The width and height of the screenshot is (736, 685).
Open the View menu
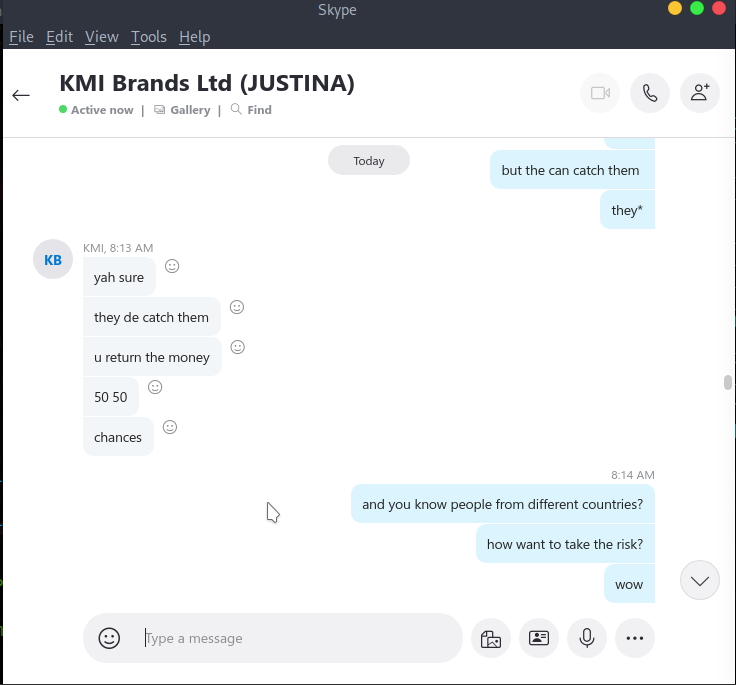pos(102,37)
